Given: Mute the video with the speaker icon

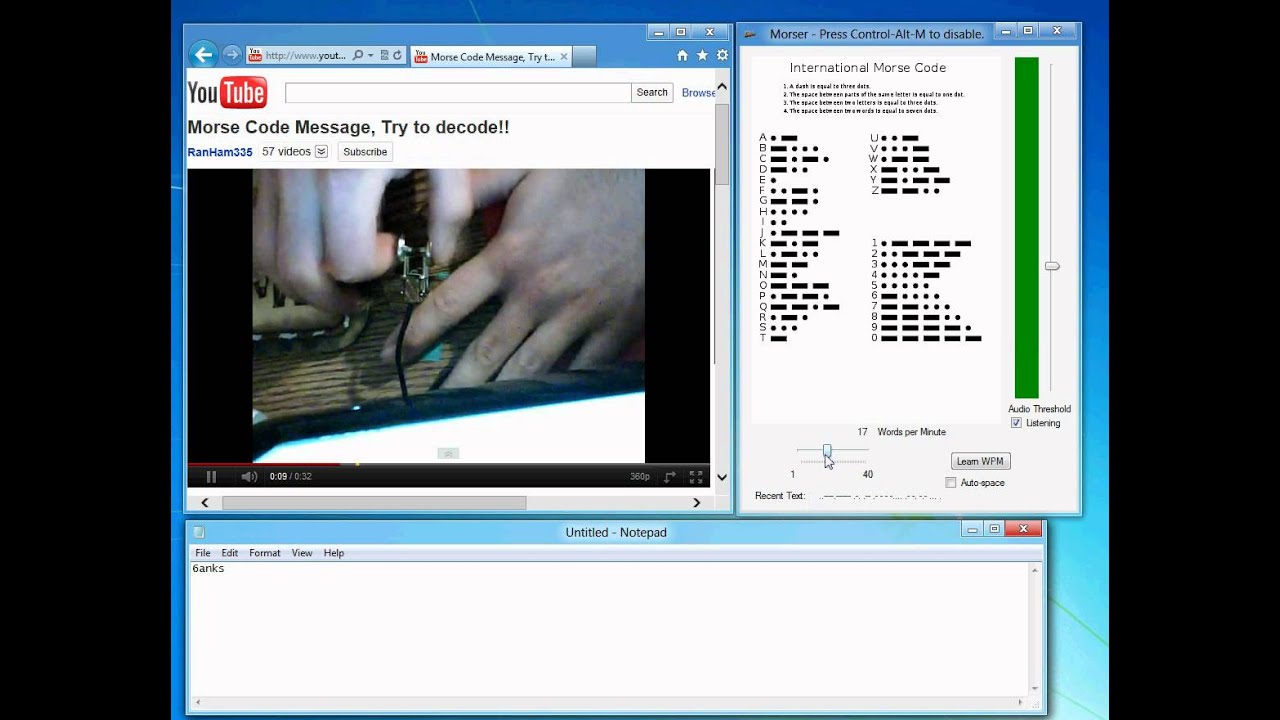Looking at the screenshot, I should tap(249, 477).
